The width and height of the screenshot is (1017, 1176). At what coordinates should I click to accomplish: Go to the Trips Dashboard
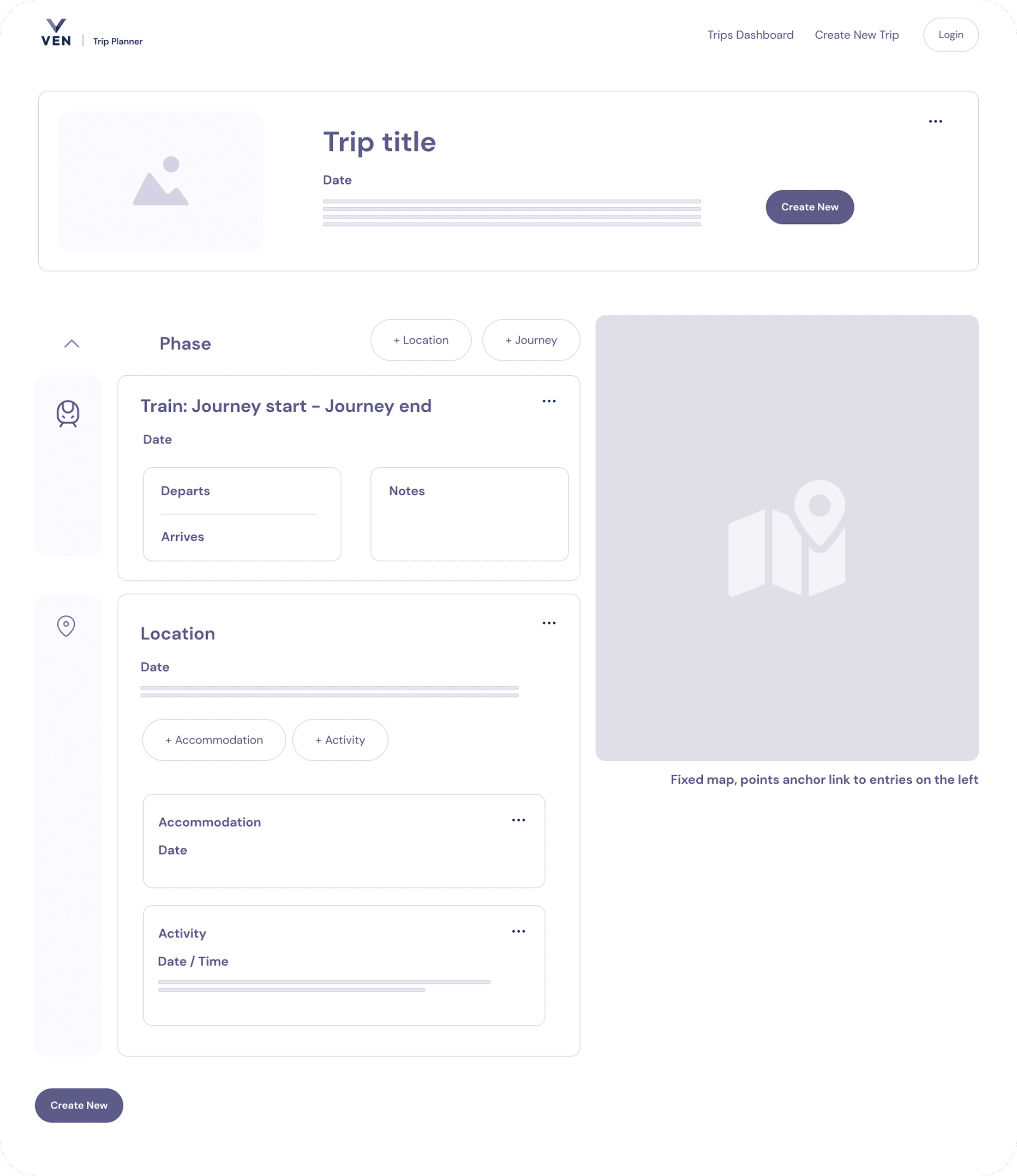coord(750,35)
